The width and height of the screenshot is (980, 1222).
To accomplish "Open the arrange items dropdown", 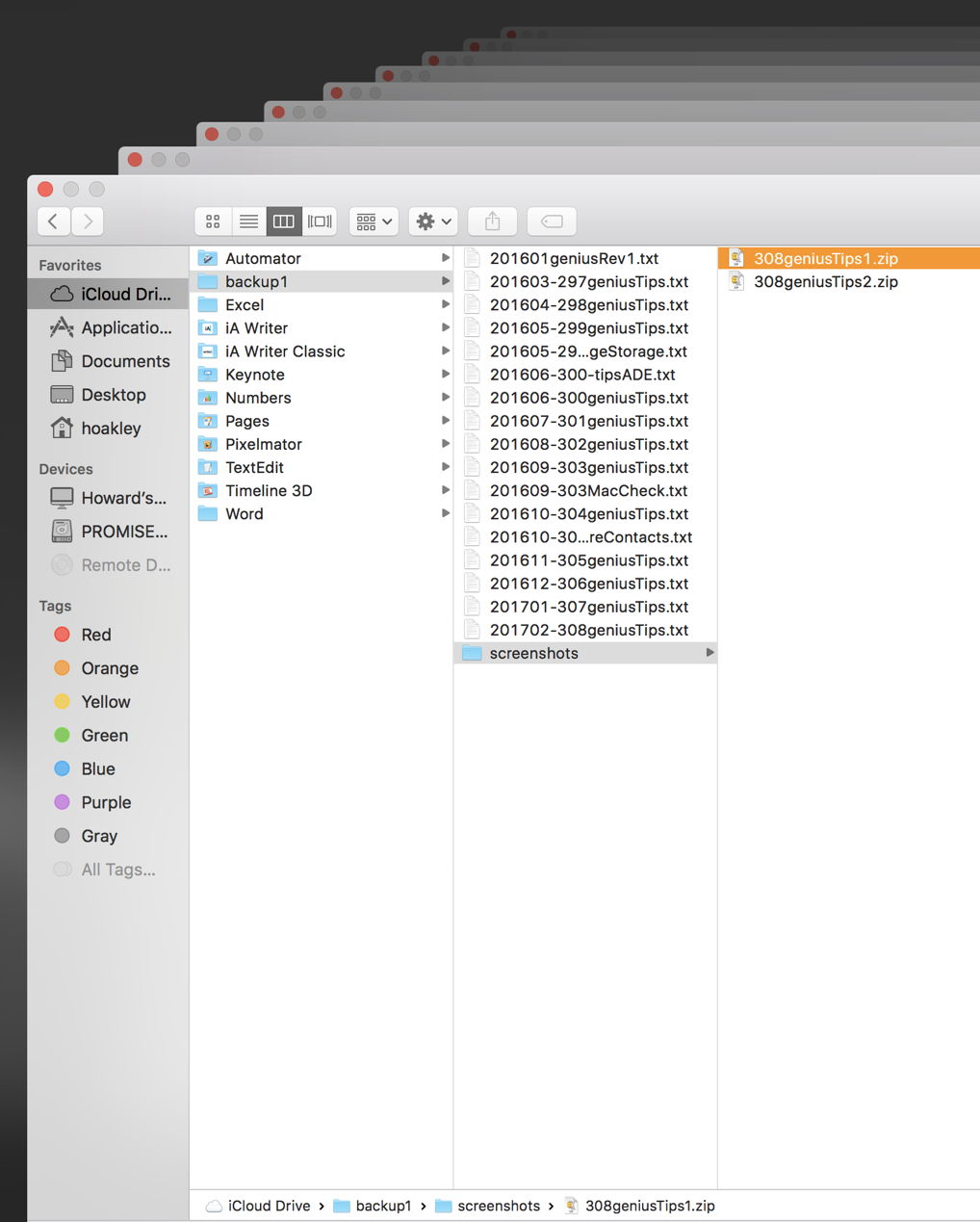I will pyautogui.click(x=374, y=221).
